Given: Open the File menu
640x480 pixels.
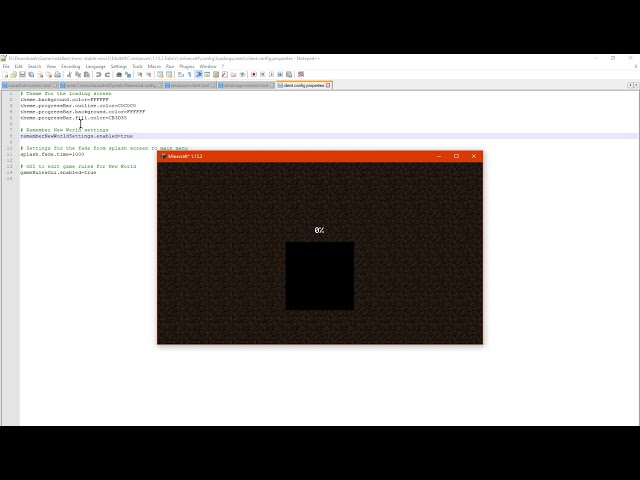Looking at the screenshot, I should pos(6,66).
